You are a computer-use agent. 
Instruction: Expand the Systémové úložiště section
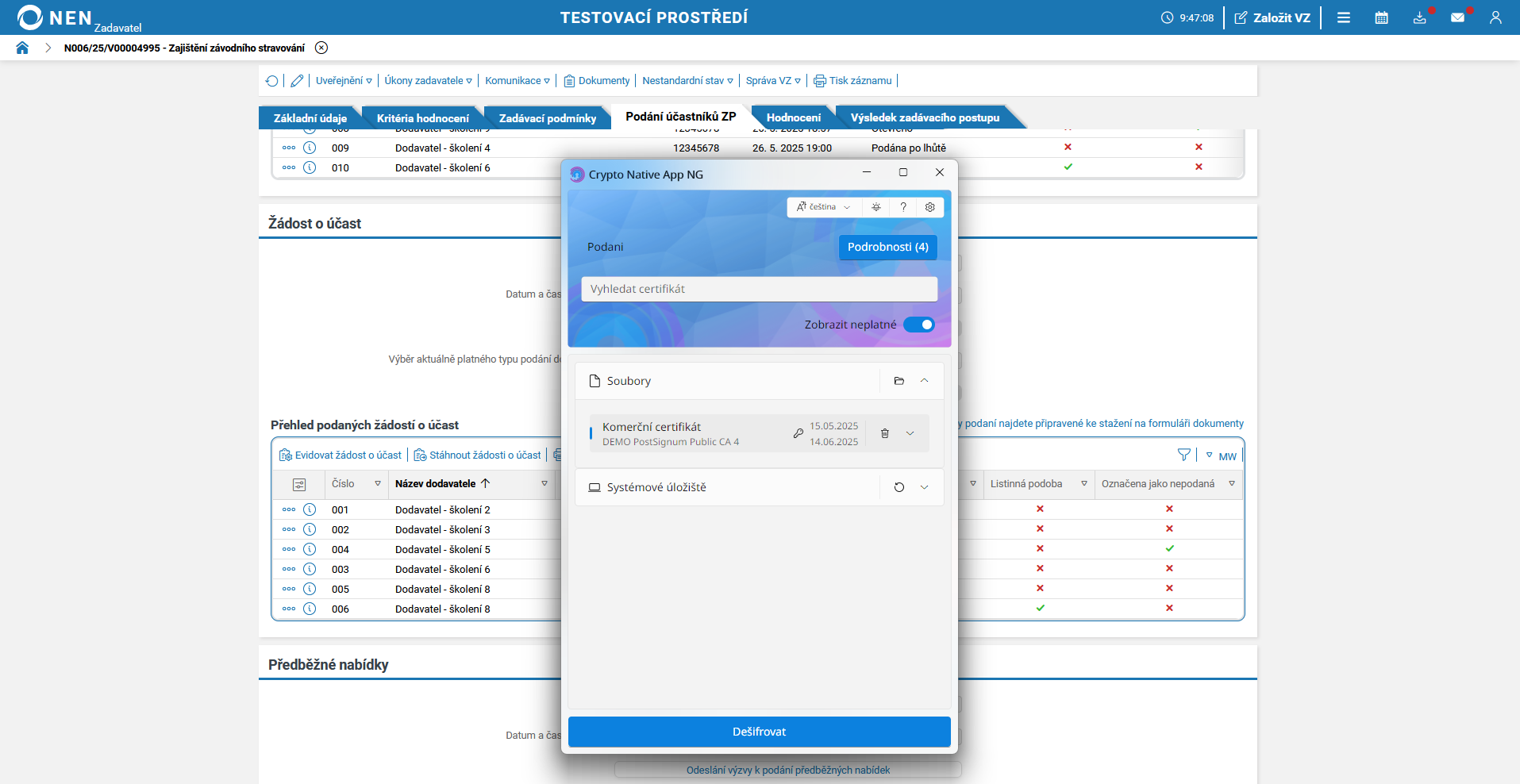[925, 487]
